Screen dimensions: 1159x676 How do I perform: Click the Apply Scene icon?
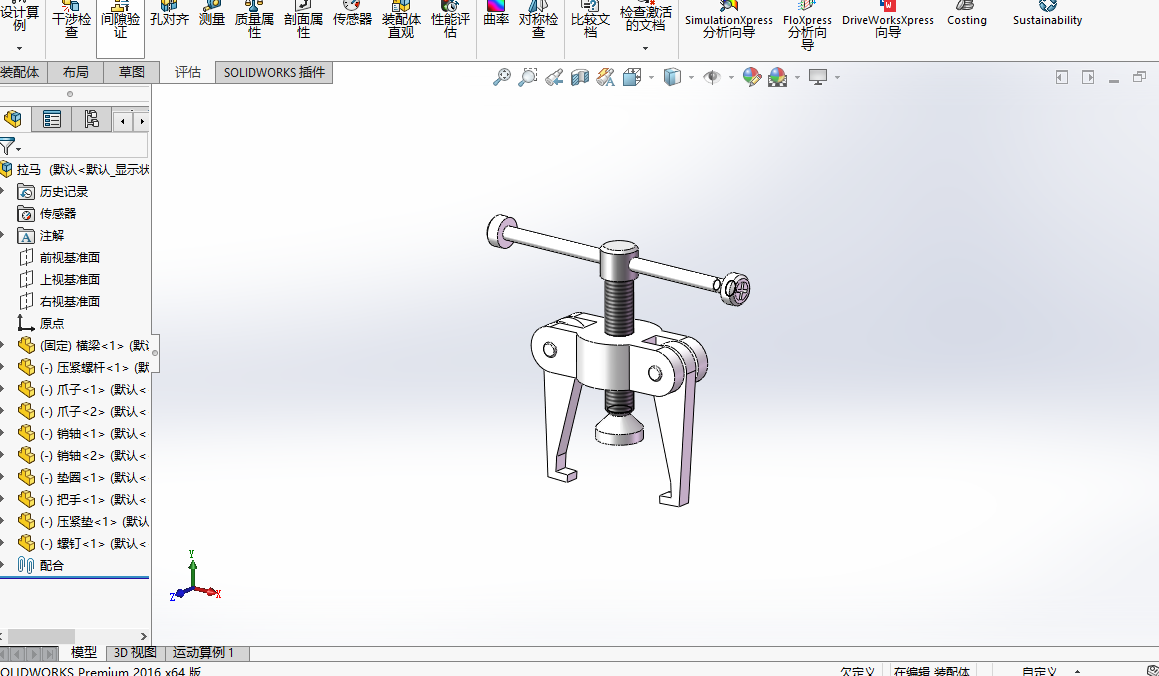point(778,77)
